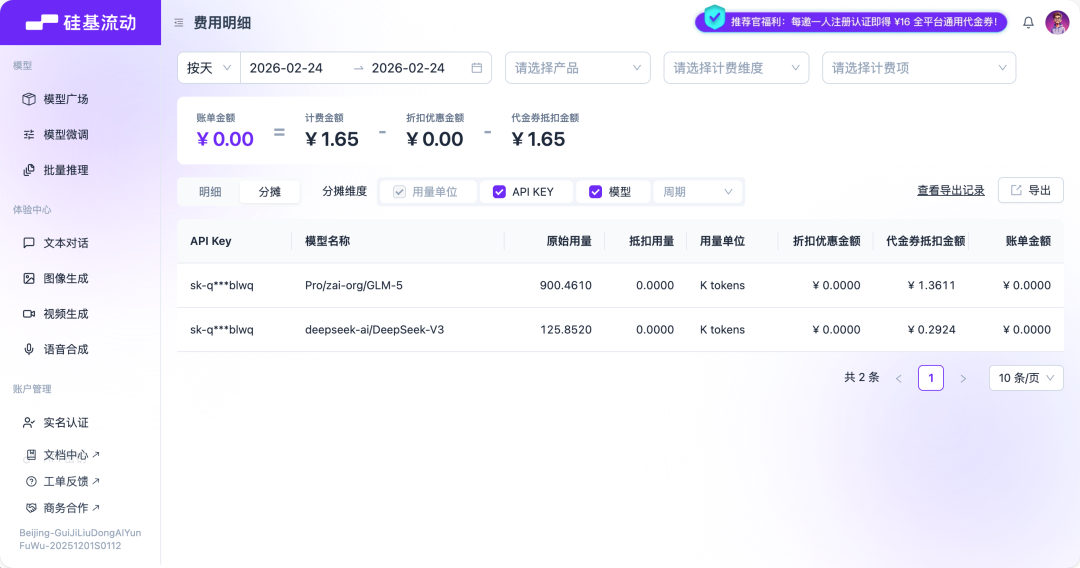Image resolution: width=1080 pixels, height=568 pixels.
Task: Toggle the 用量单位 checkbox
Action: pyautogui.click(x=400, y=192)
